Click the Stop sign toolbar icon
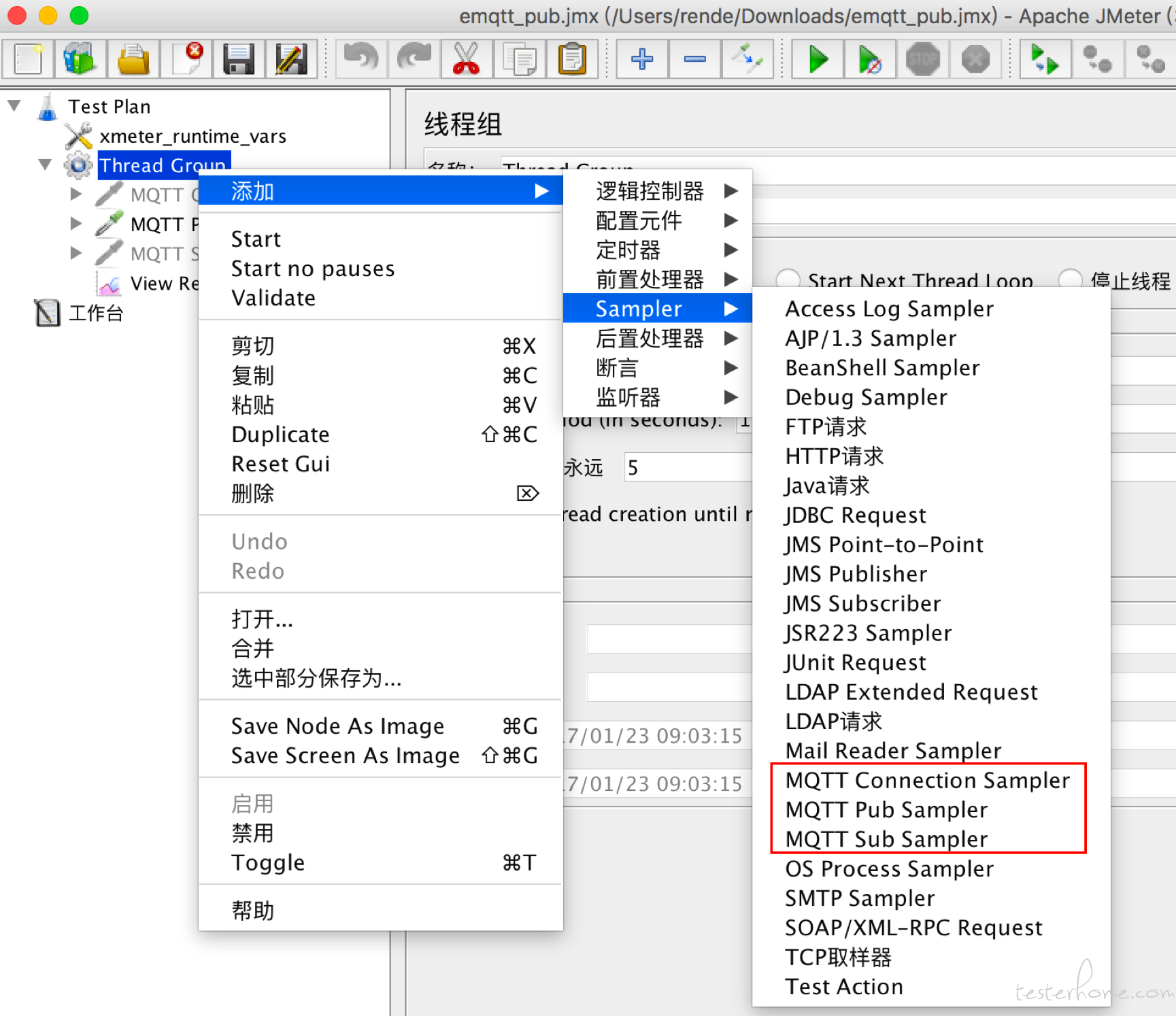 pyautogui.click(x=923, y=59)
